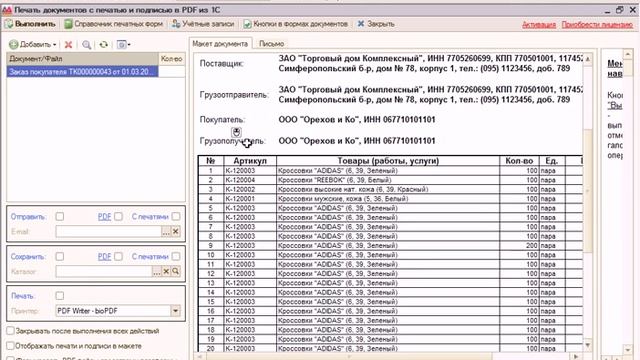
Task: Click the Кол-во column header in file list
Action: tap(171, 59)
